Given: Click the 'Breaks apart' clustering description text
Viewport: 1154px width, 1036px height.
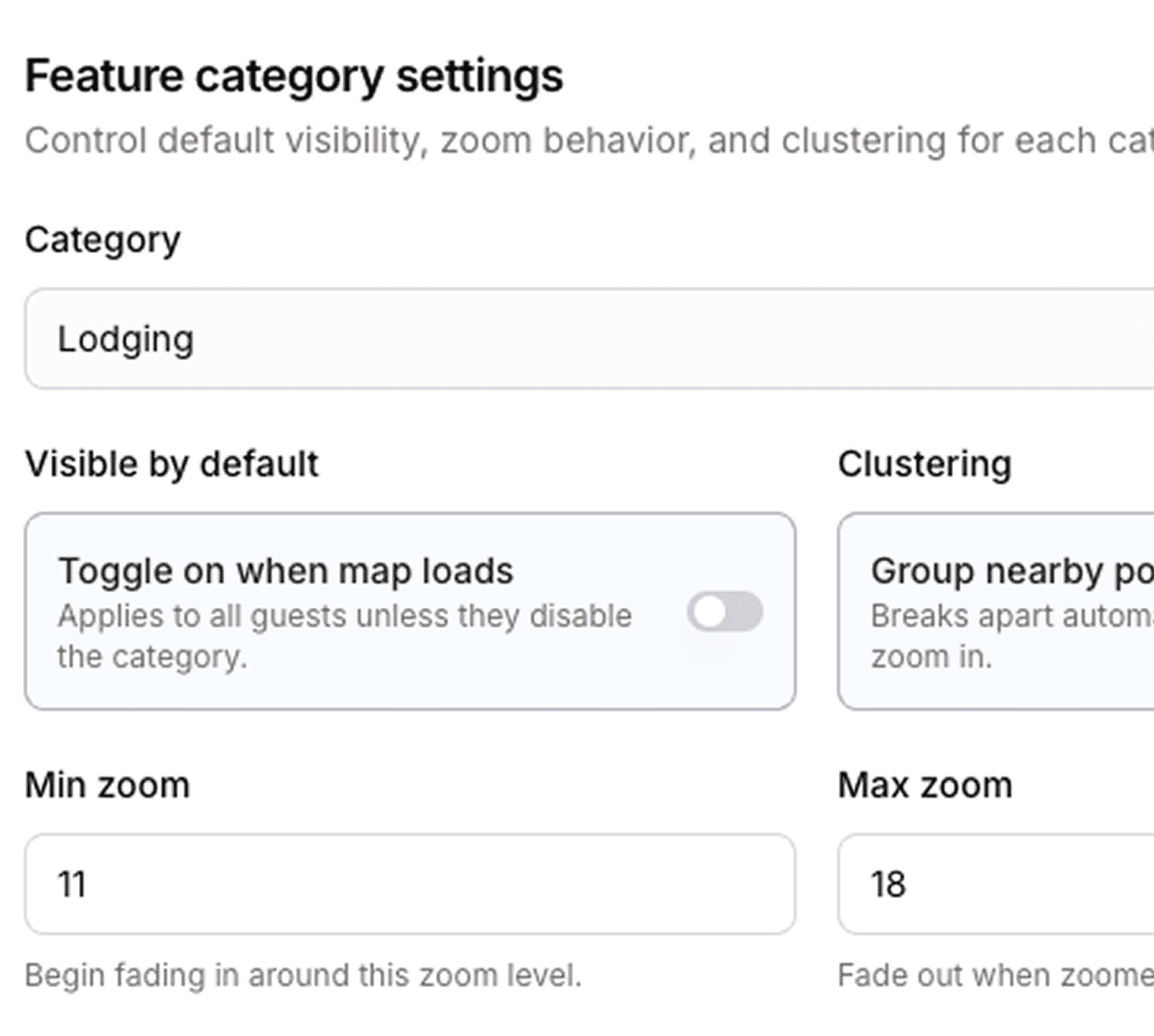Looking at the screenshot, I should tap(1011, 616).
